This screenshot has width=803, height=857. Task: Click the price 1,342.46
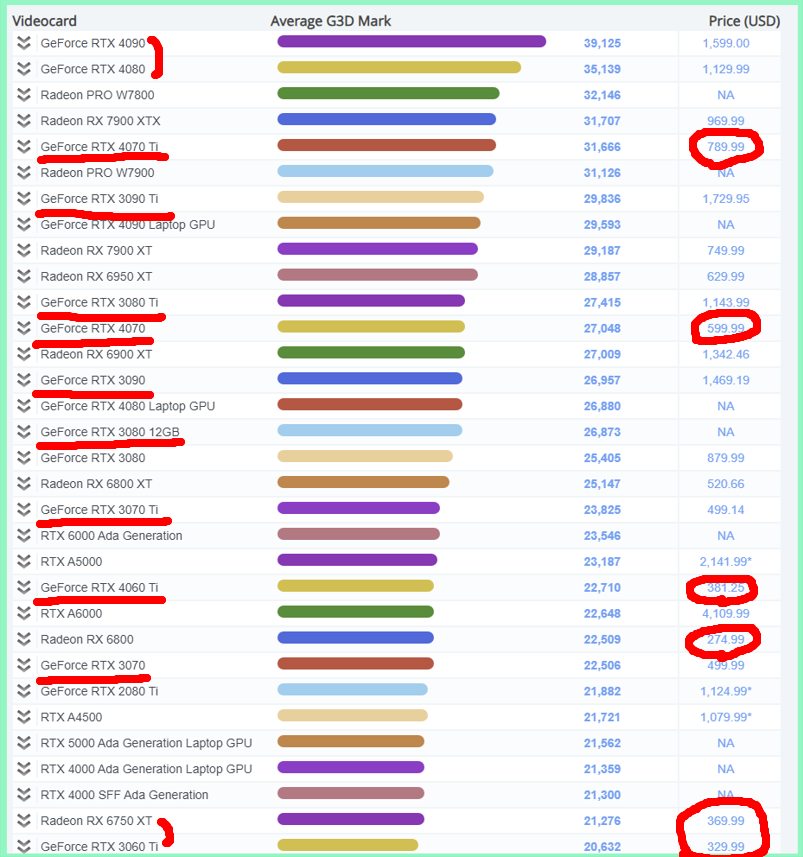(x=726, y=354)
